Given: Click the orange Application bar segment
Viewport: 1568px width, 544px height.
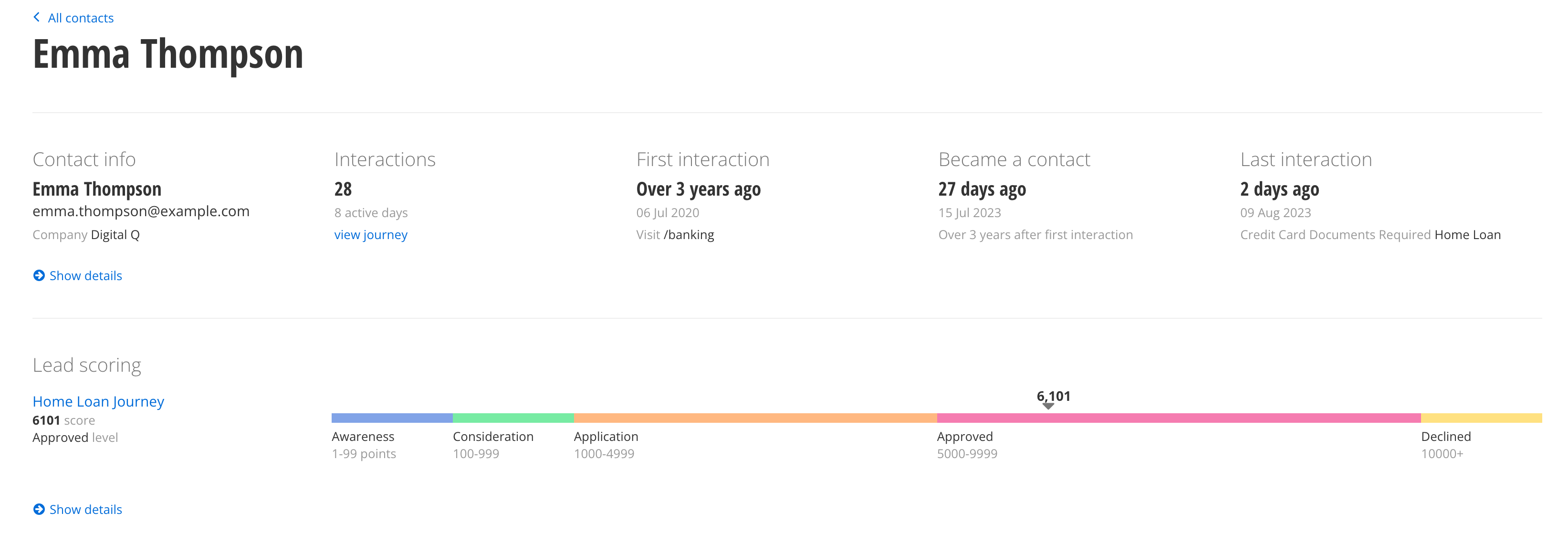Looking at the screenshot, I should tap(755, 418).
